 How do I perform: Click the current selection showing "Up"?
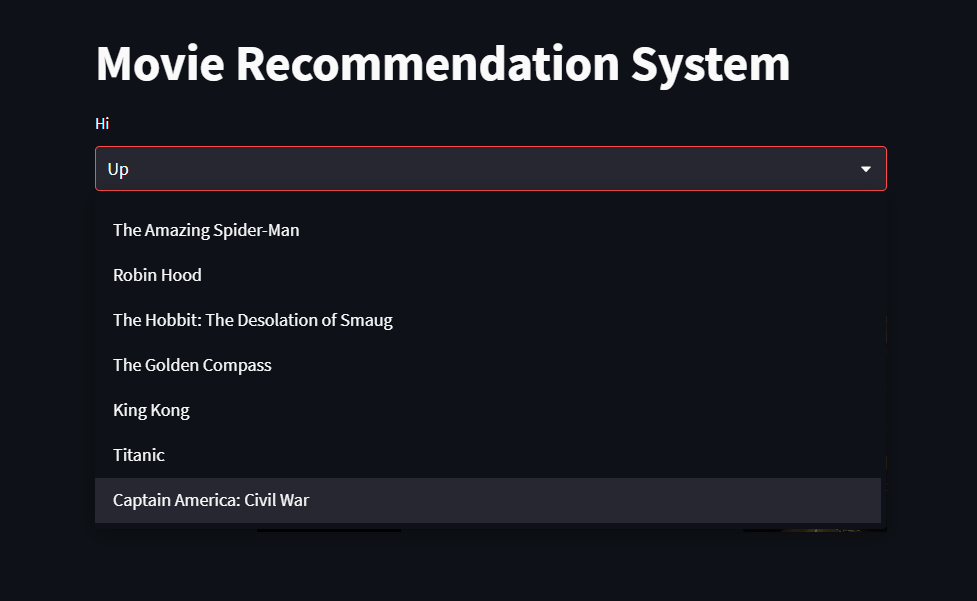coord(118,169)
